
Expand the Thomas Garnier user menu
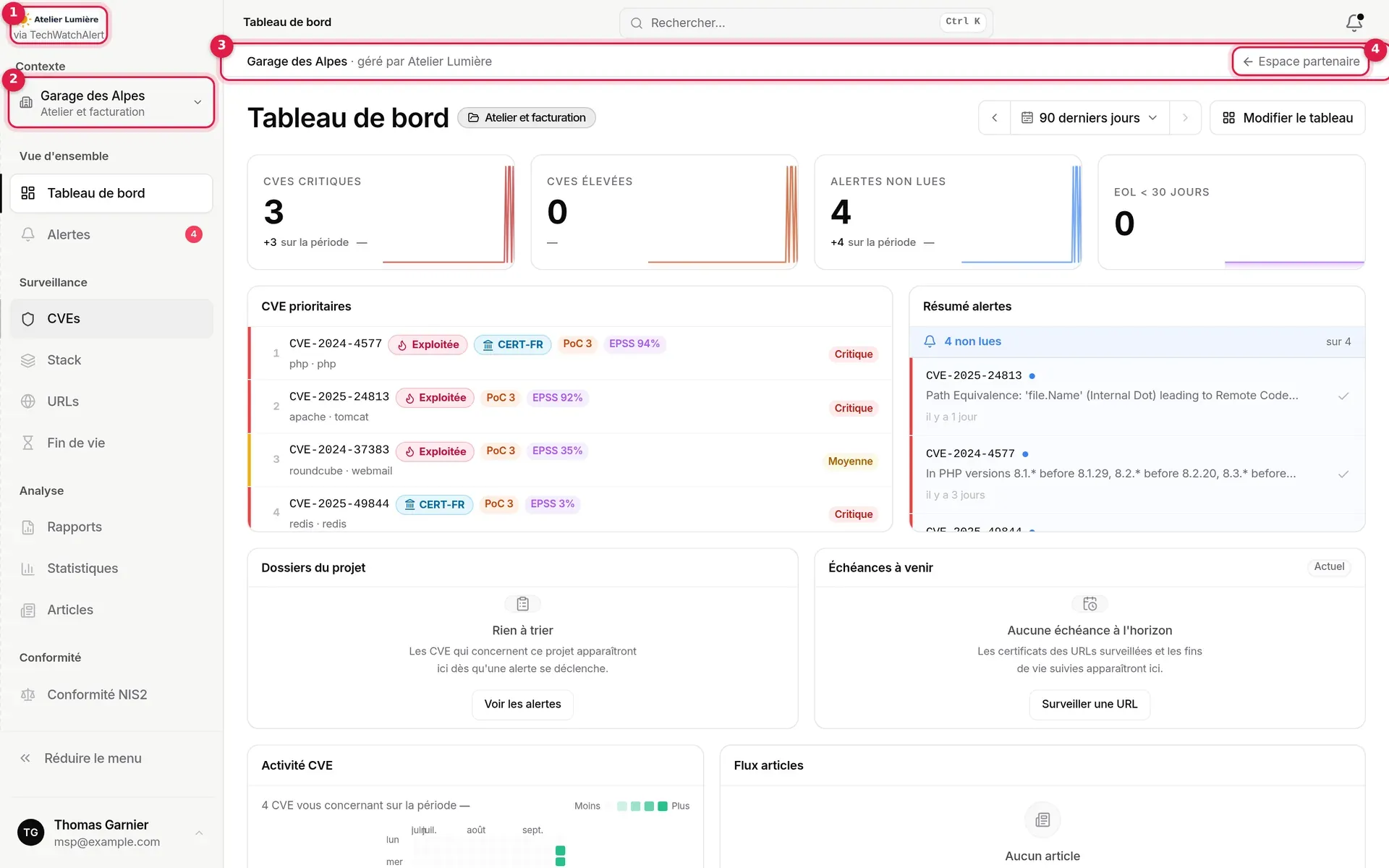tap(111, 833)
